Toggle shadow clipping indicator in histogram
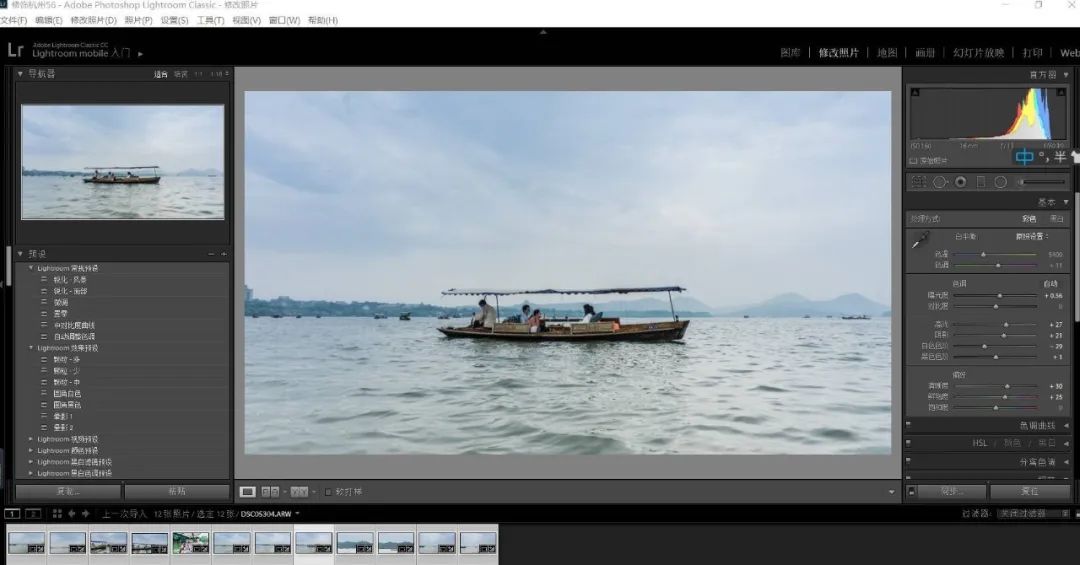The height and width of the screenshot is (565, 1080). 915,92
